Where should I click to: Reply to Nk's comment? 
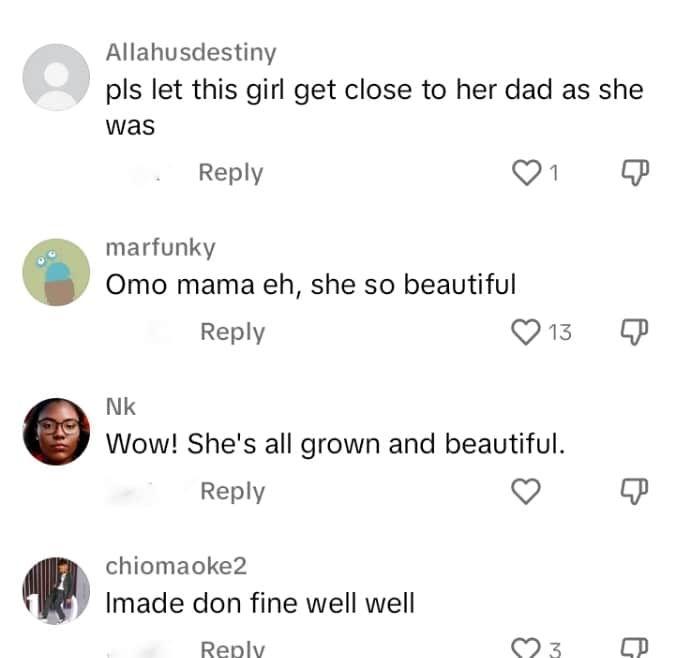(232, 491)
